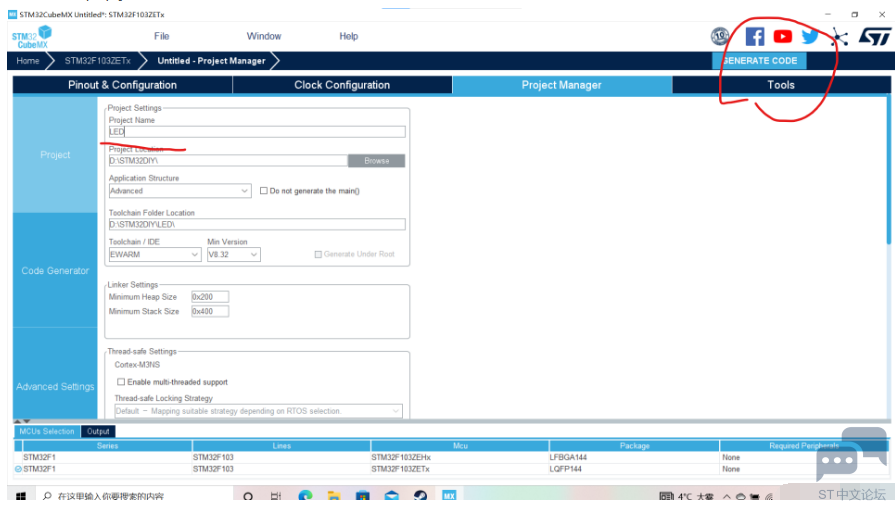Open Steam from taskbar
Image resolution: width=895 pixels, height=510 pixels.
(420, 496)
